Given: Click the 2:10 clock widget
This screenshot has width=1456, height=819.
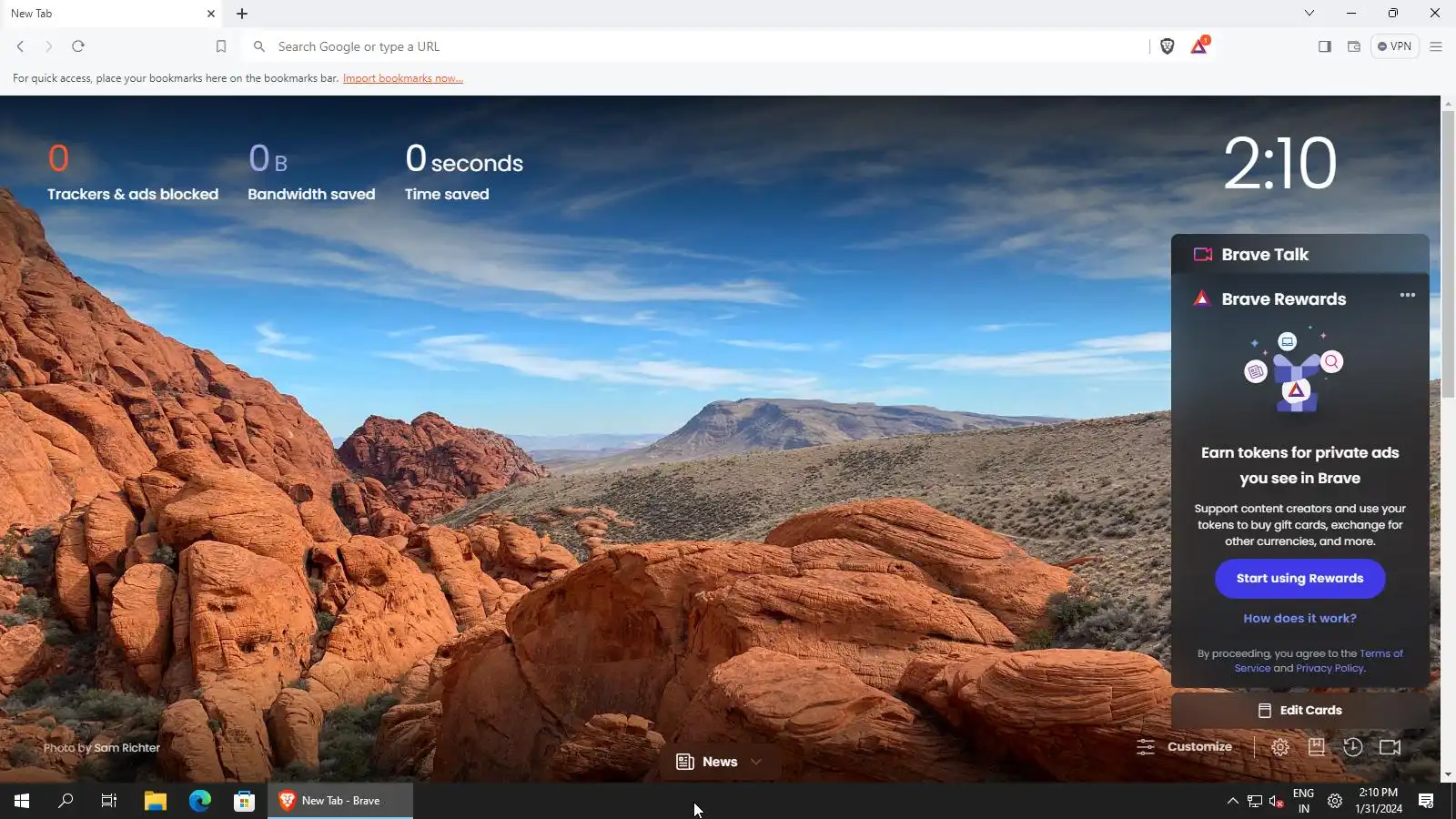Looking at the screenshot, I should click(x=1279, y=165).
